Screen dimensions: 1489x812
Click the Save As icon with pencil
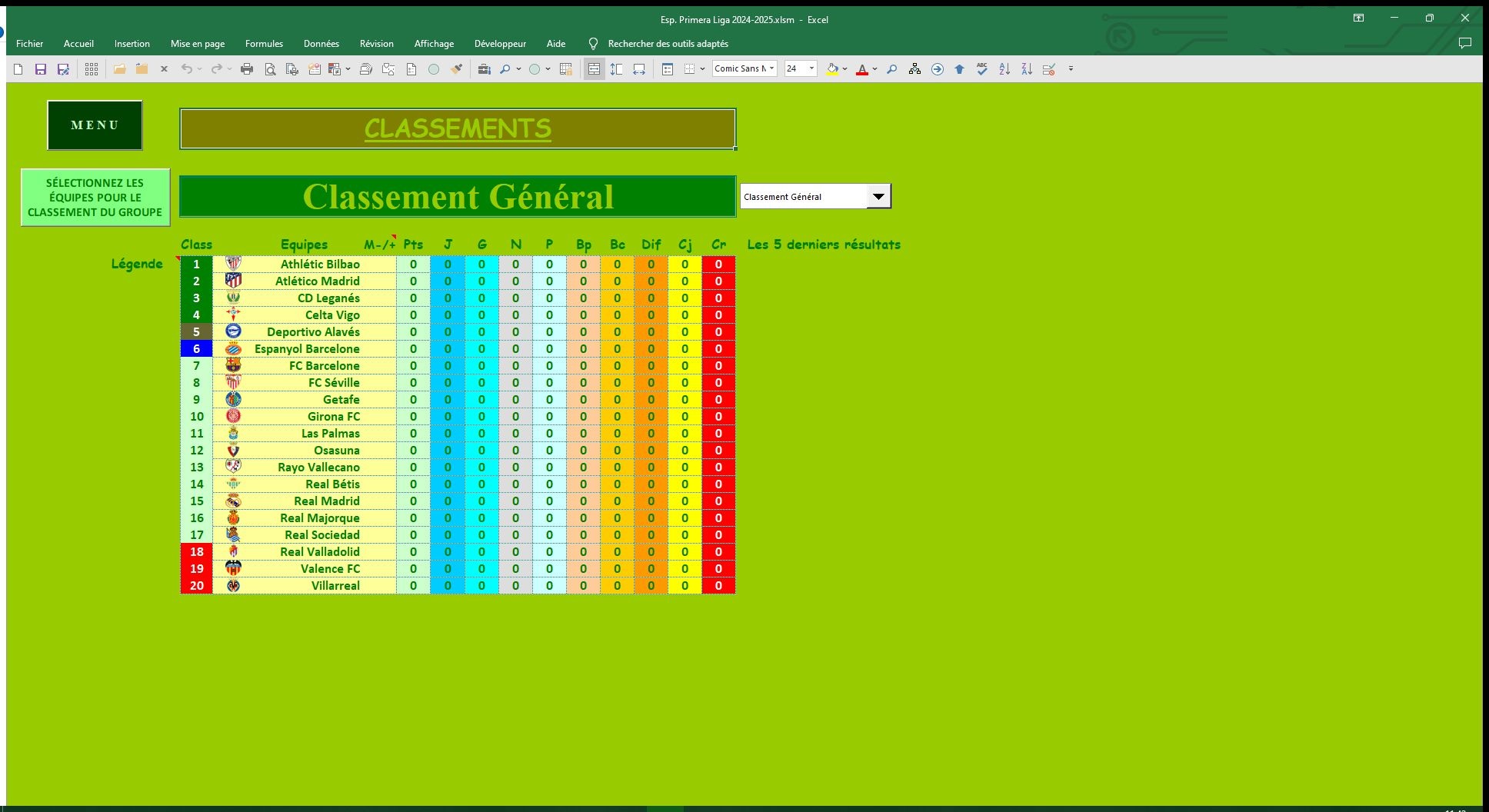coord(63,69)
